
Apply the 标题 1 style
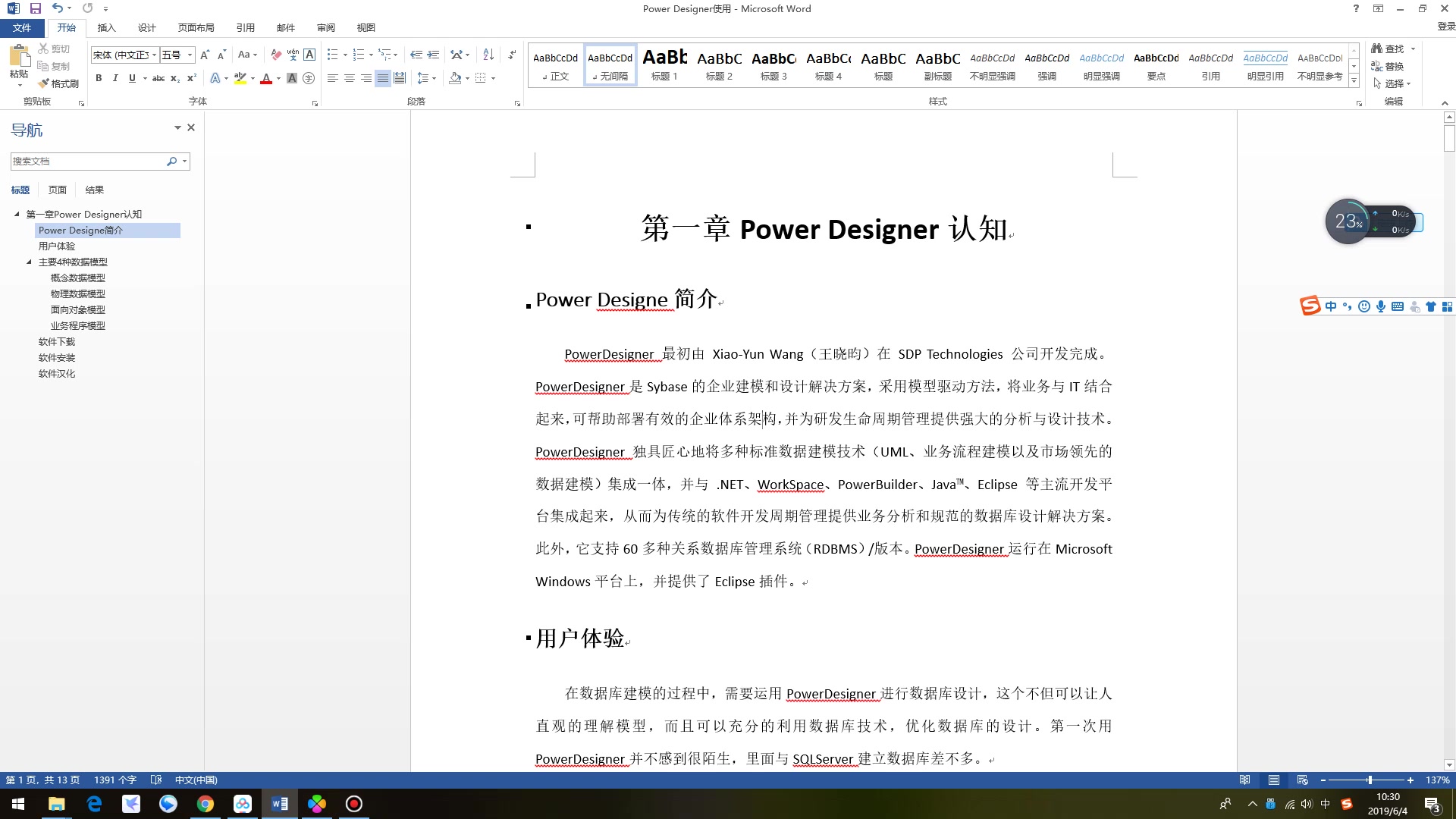click(664, 65)
